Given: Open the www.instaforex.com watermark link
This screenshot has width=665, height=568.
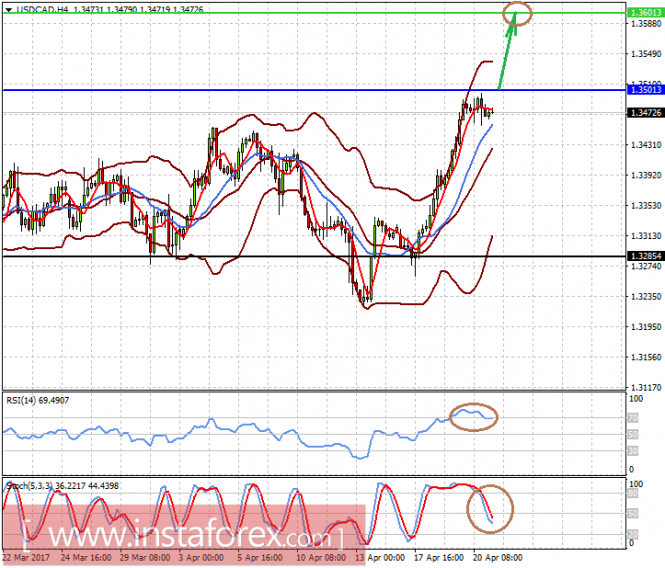Looking at the screenshot, I should coord(184,535).
